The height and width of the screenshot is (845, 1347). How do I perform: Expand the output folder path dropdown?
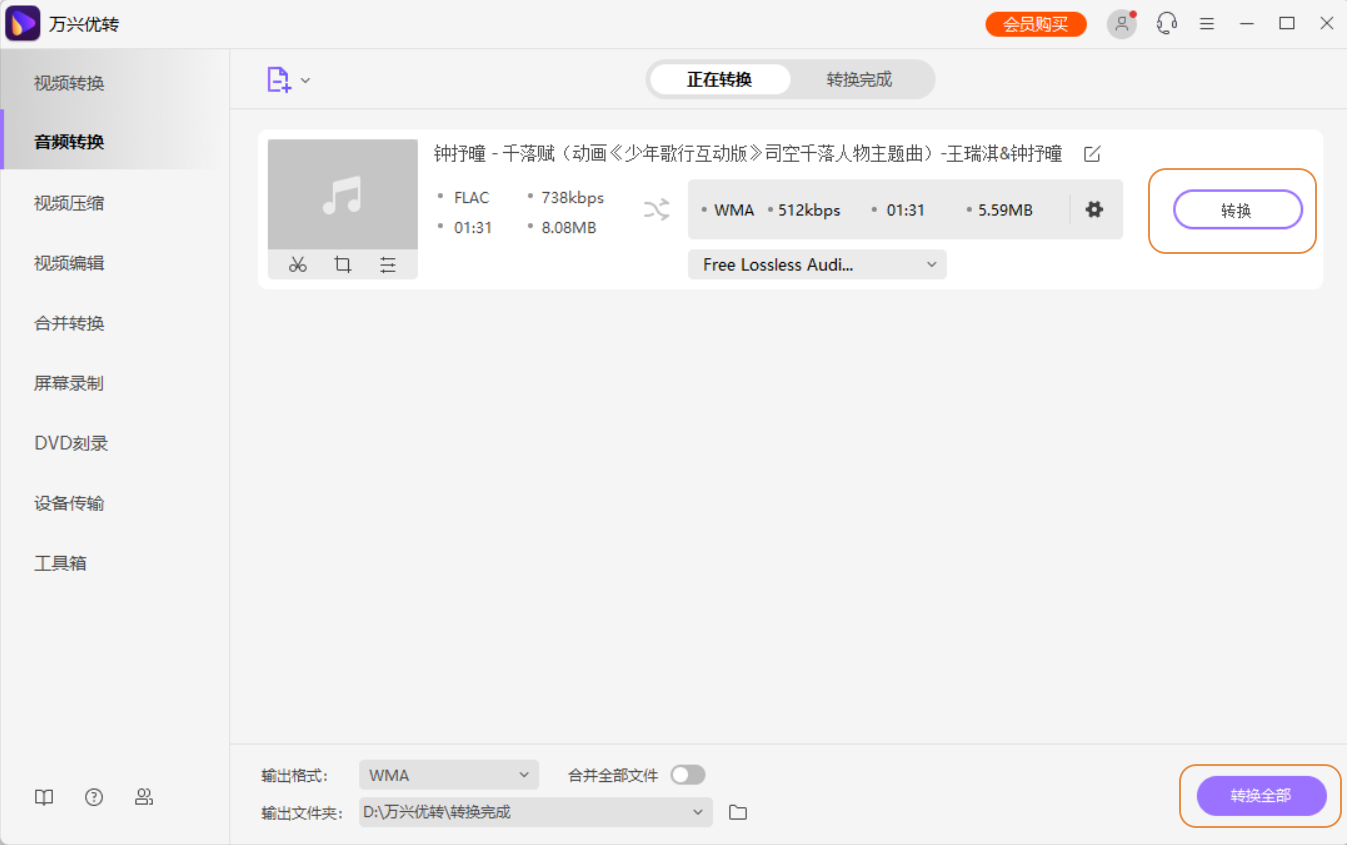click(x=699, y=812)
